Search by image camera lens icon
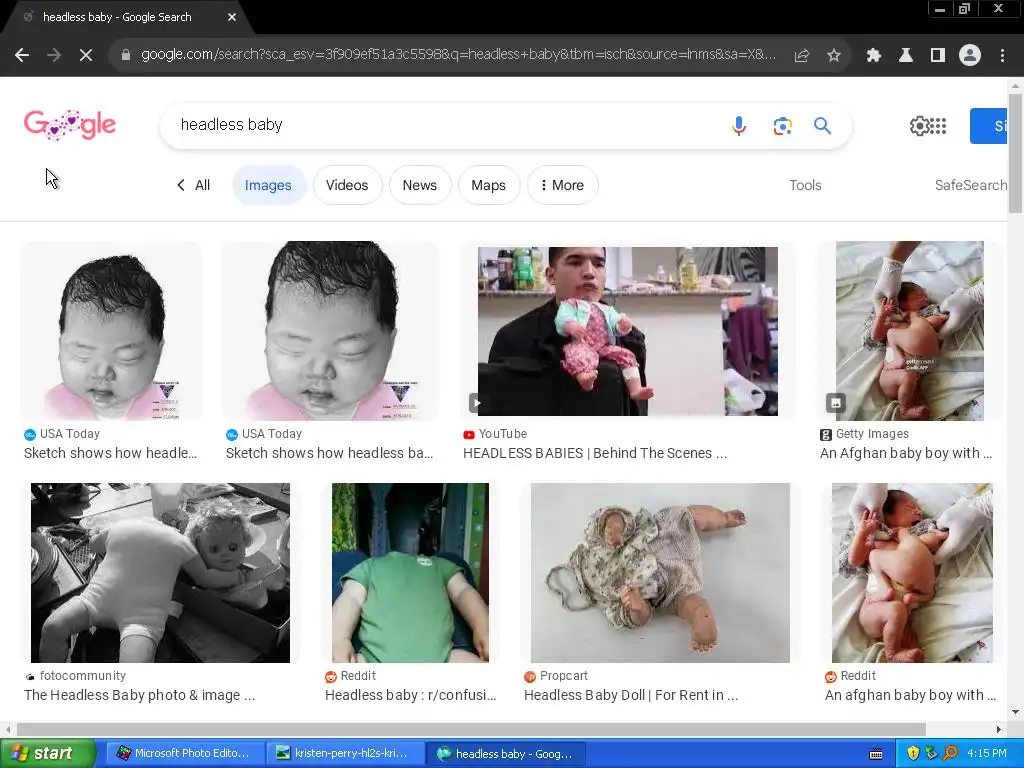Screen dimensions: 1024x768 tap(782, 125)
